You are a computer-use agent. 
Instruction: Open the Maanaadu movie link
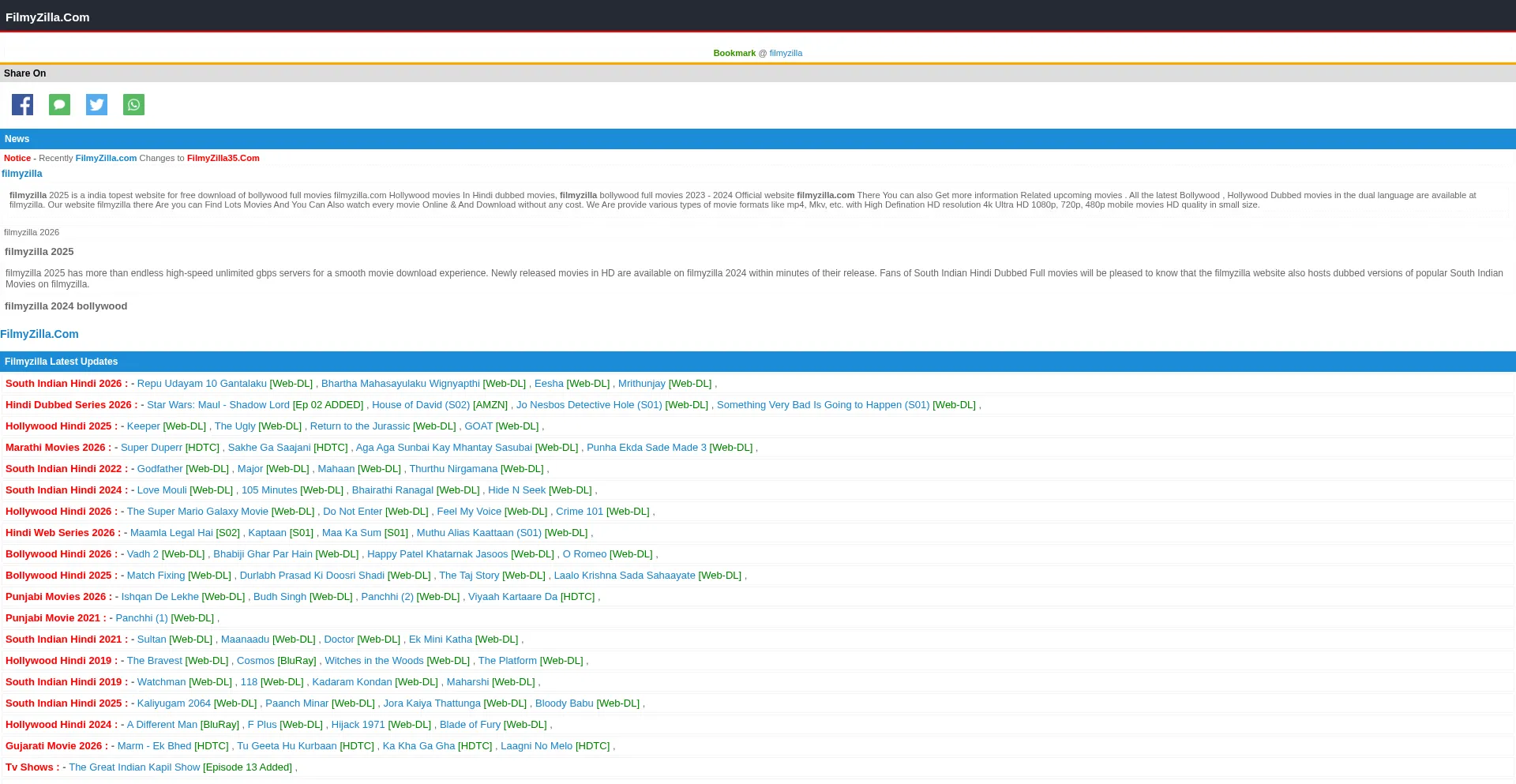(x=245, y=640)
